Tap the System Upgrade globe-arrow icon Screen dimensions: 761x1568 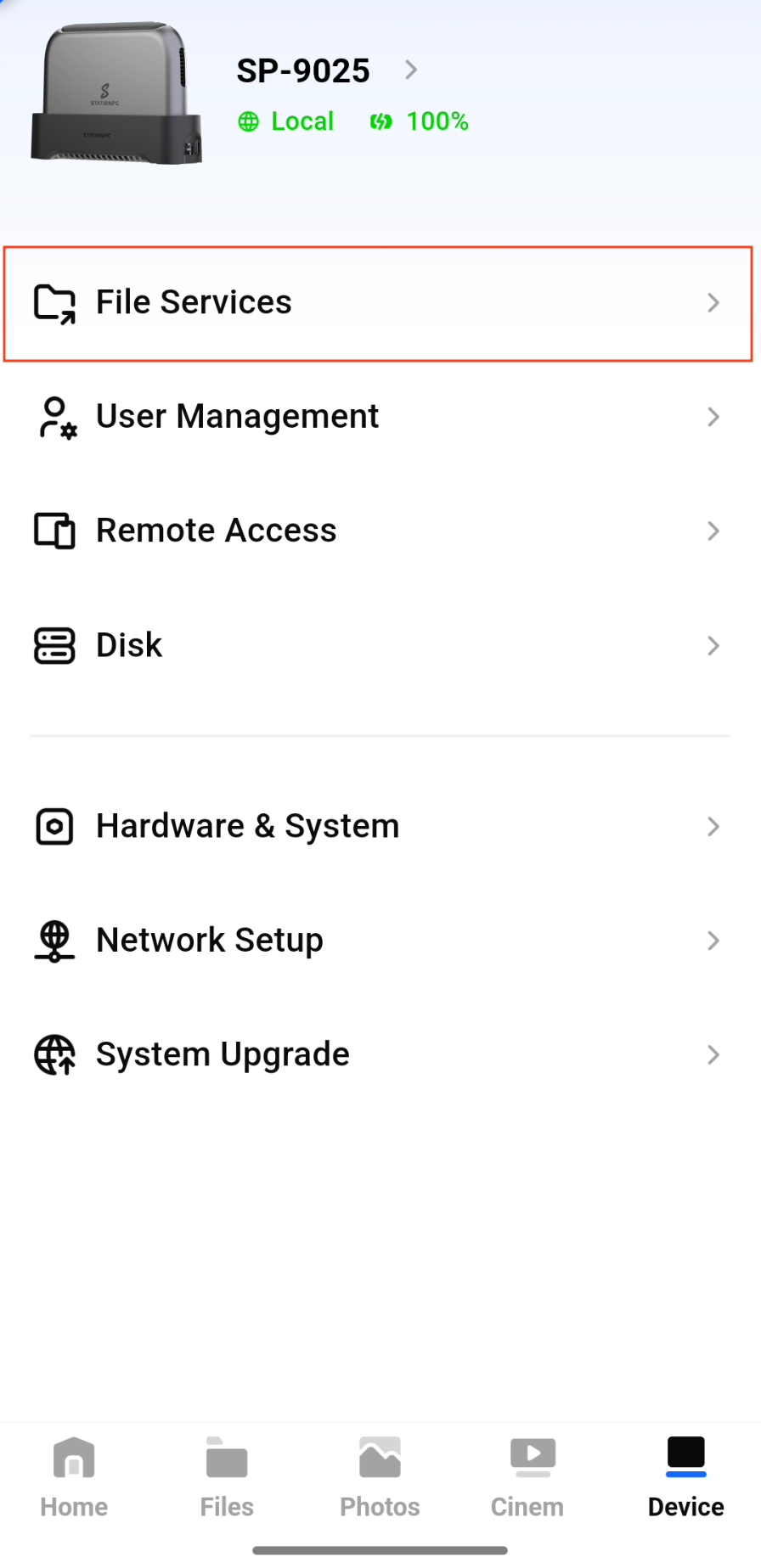tap(54, 1054)
